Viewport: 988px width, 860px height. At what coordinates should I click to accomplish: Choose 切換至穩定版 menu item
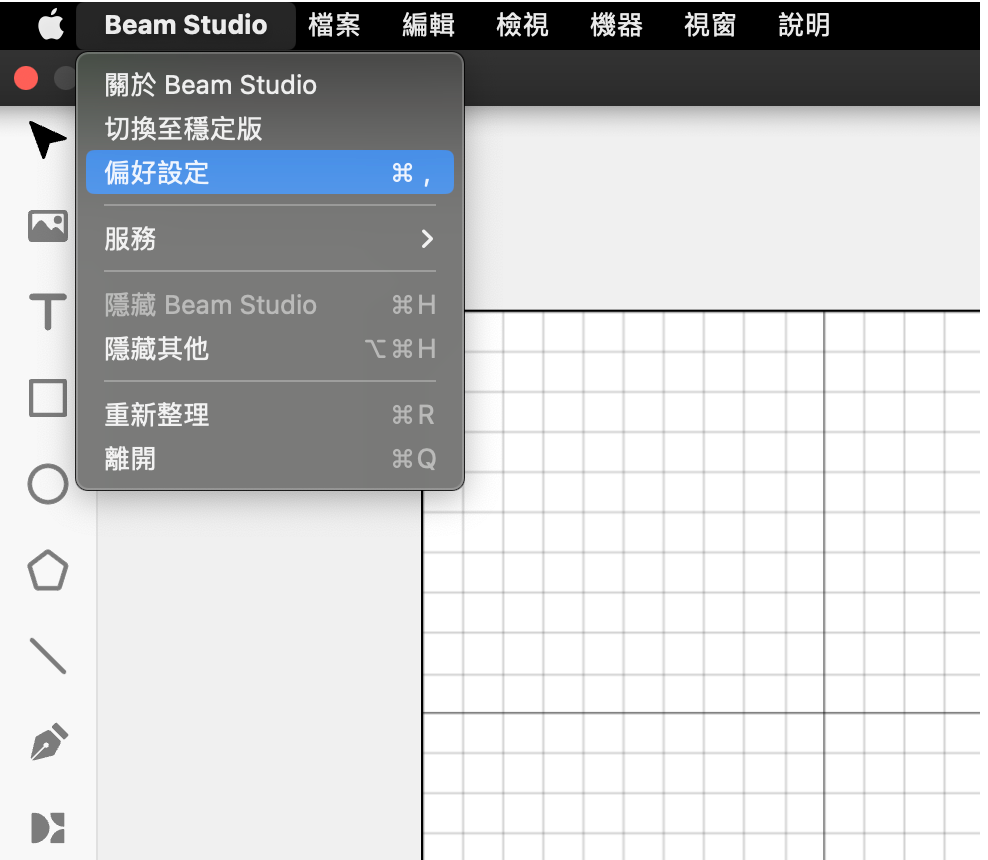tap(270, 129)
